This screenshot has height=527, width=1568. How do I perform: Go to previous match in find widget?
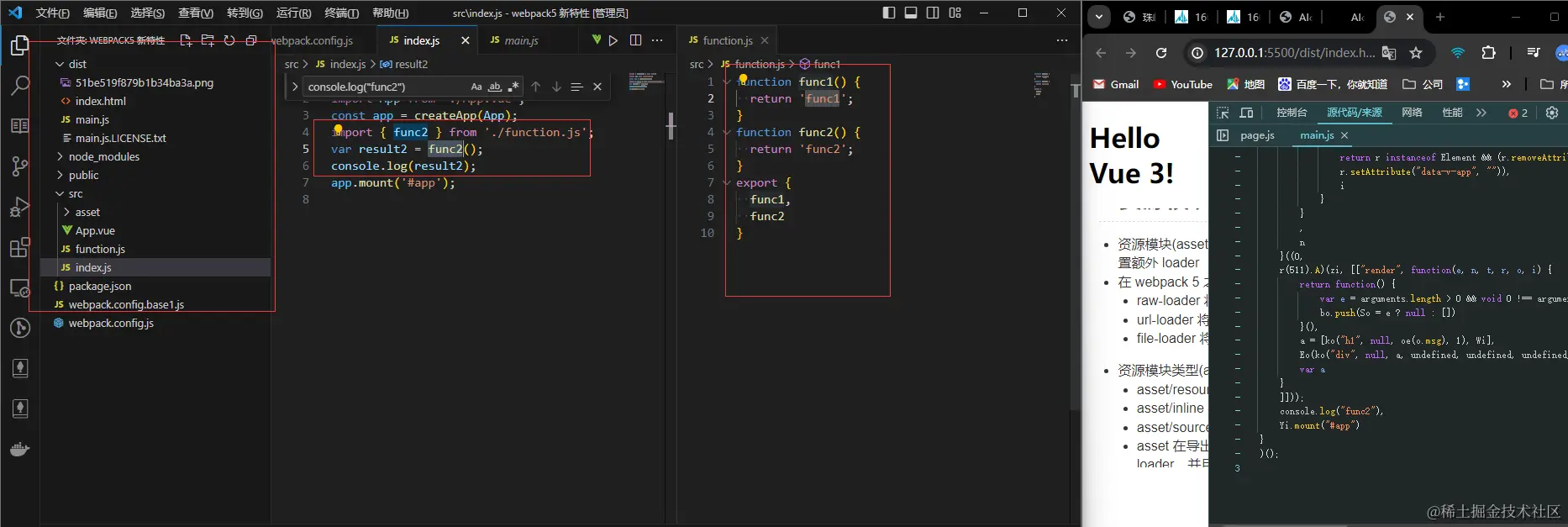click(535, 87)
